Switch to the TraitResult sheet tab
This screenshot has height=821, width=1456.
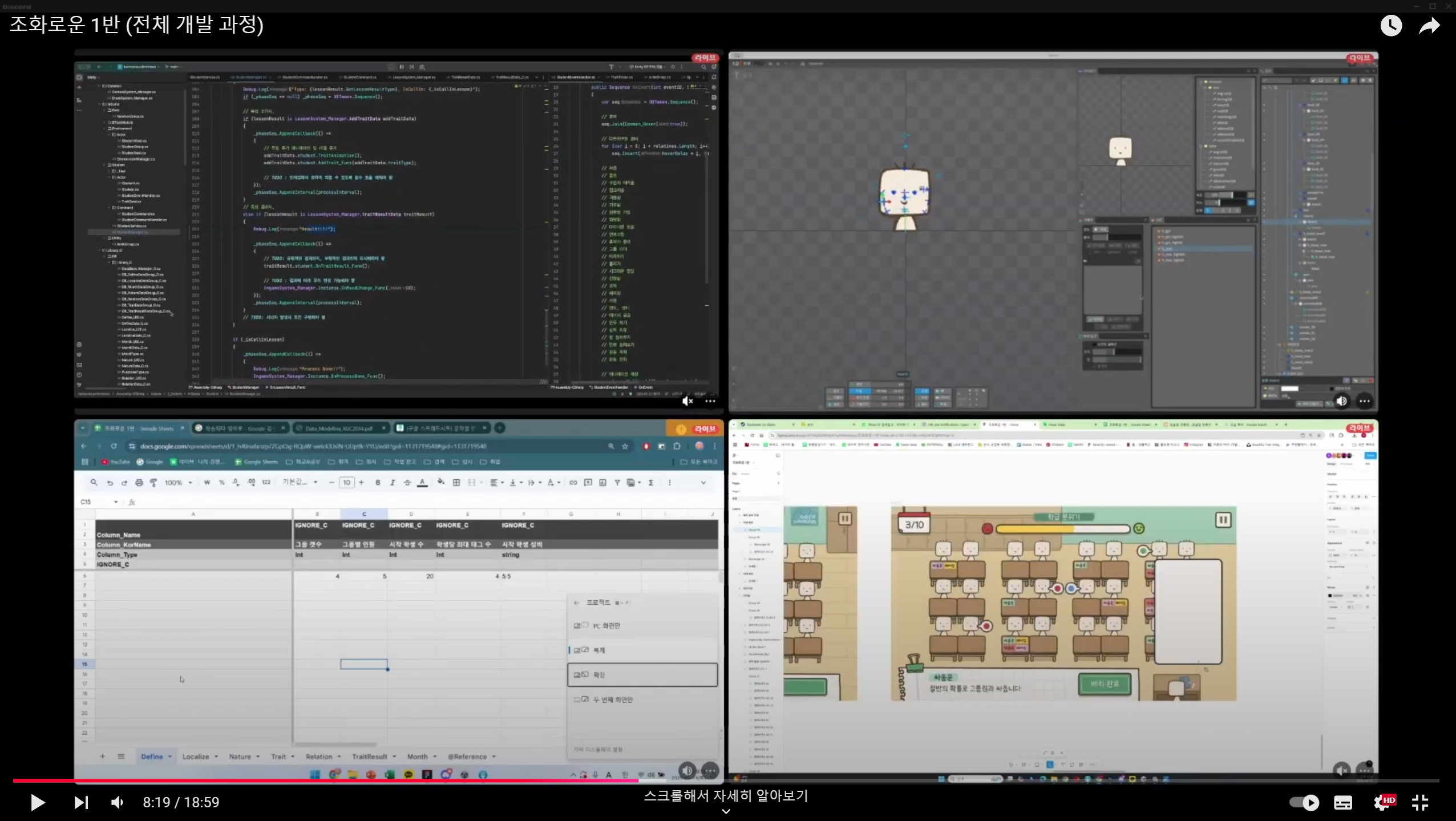coord(369,757)
